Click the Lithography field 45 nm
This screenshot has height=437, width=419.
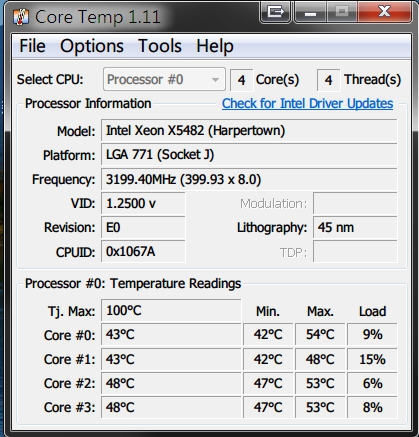355,228
